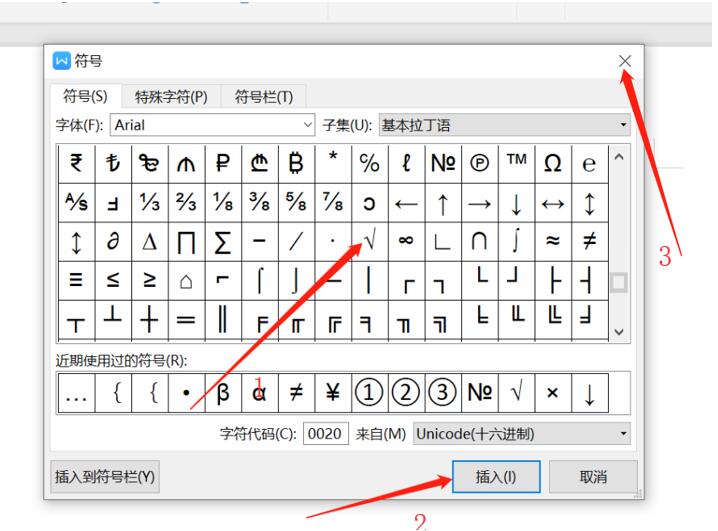The width and height of the screenshot is (718, 531).
Task: Select the house ⌂ symbol
Action: [186, 281]
